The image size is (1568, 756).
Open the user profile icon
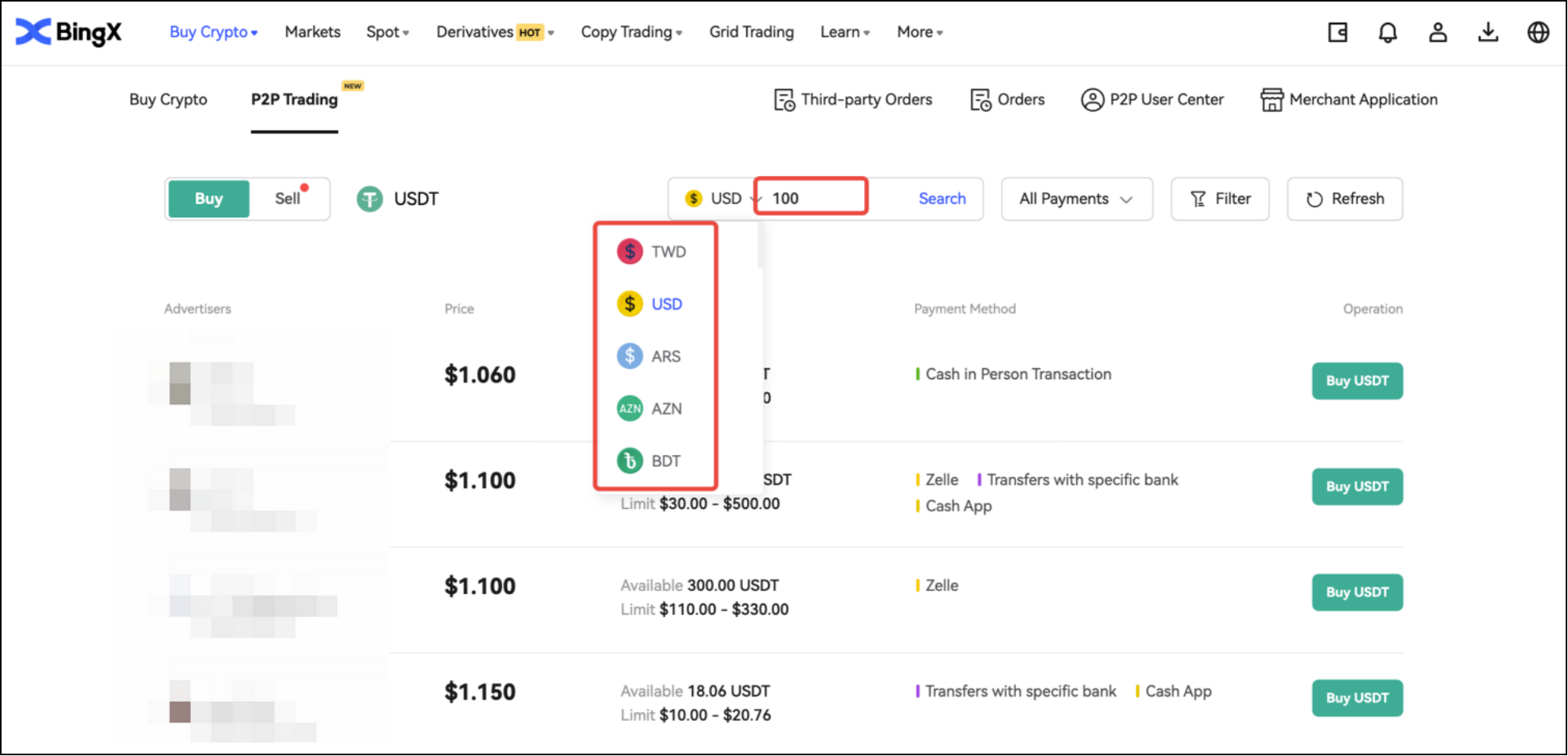tap(1437, 32)
